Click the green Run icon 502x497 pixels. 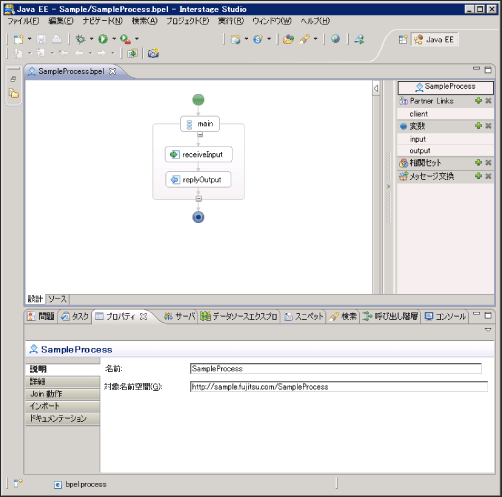click(x=103, y=39)
